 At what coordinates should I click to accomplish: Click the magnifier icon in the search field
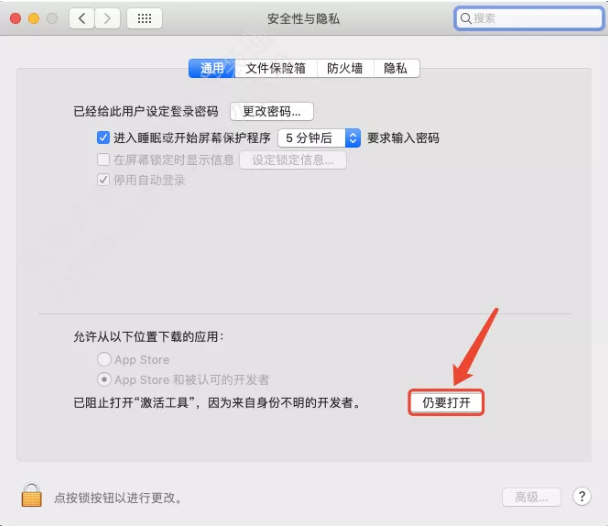466,18
